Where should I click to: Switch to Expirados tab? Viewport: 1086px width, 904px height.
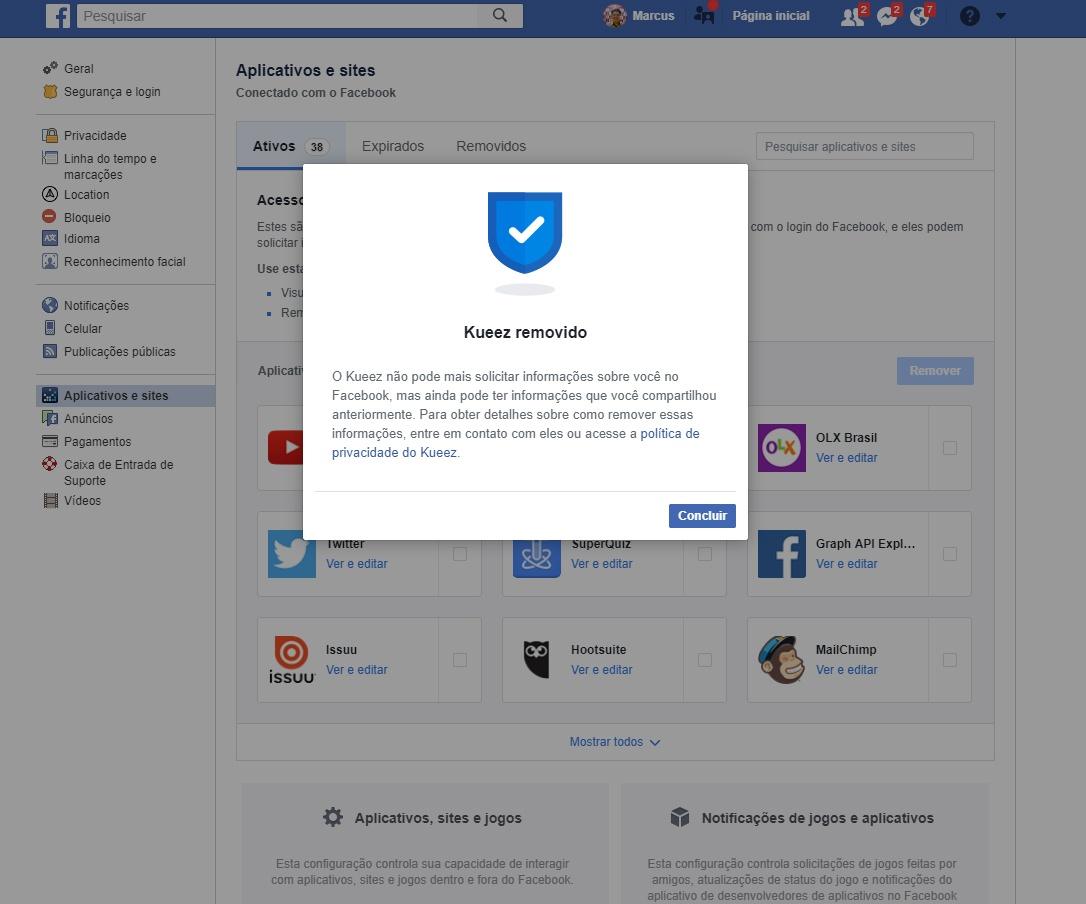tap(393, 146)
